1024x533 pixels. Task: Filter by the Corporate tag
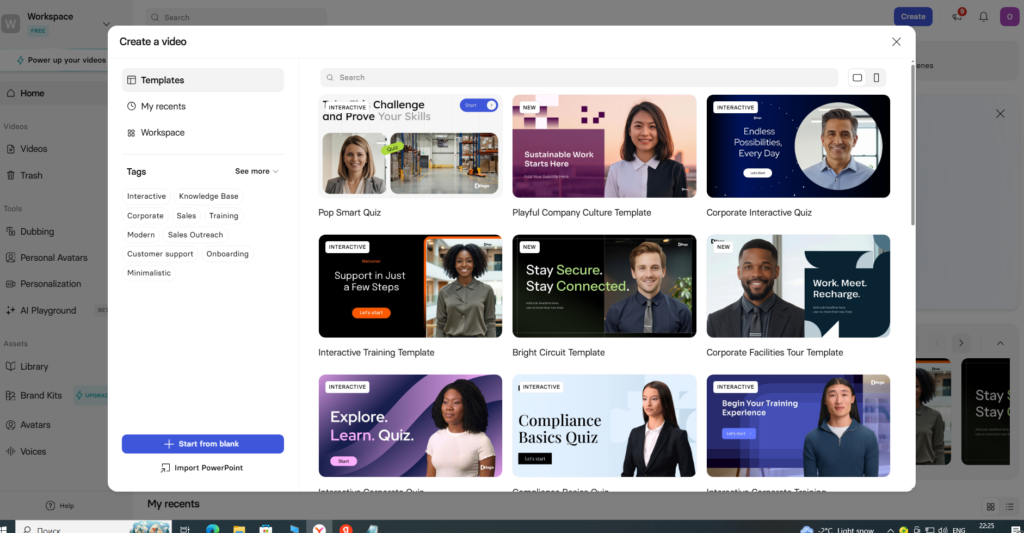pyautogui.click(x=145, y=216)
